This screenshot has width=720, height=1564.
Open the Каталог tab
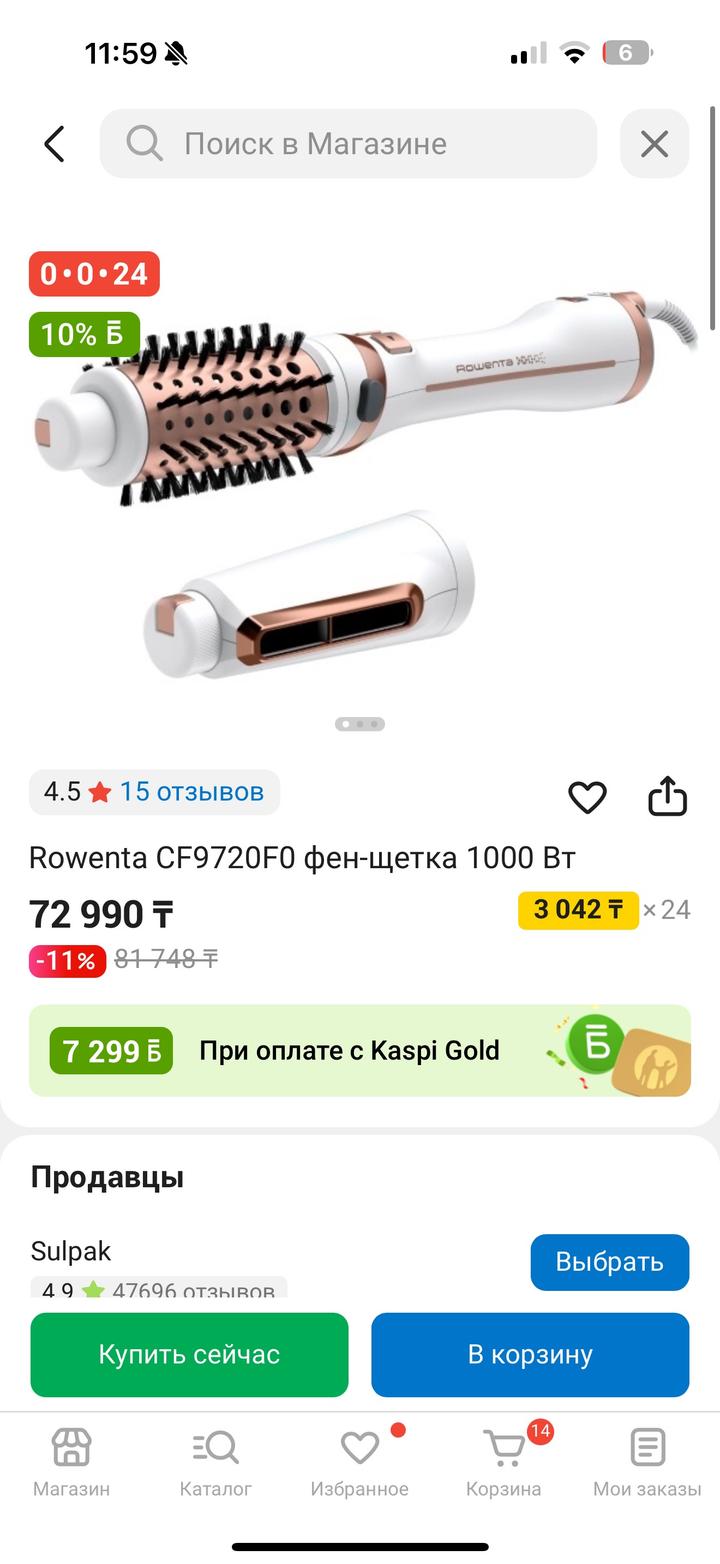[215, 1462]
